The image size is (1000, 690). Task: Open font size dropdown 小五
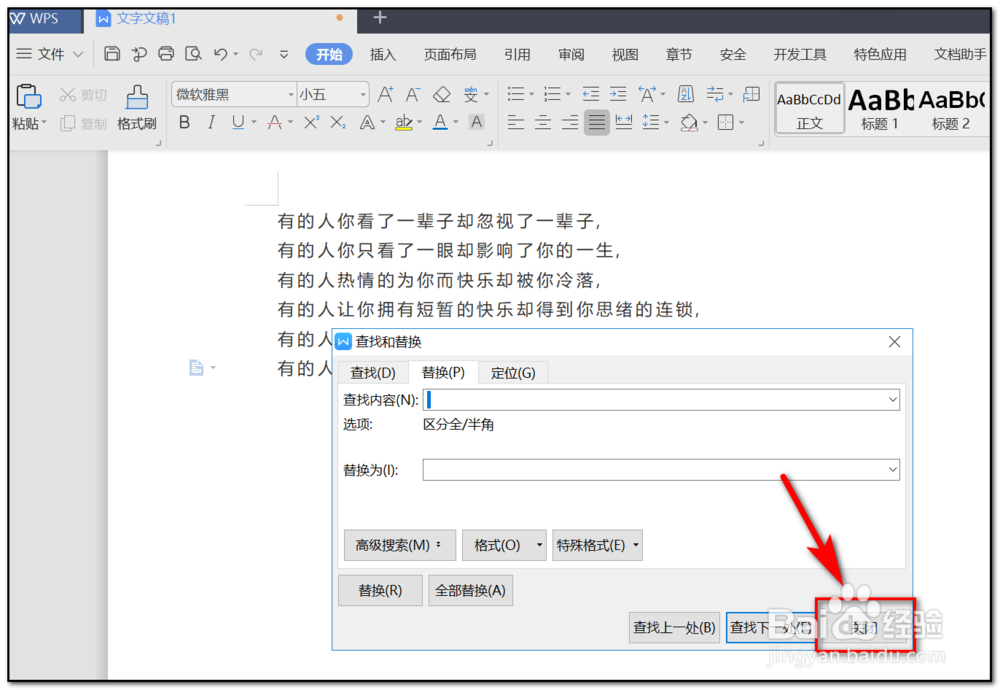363,95
